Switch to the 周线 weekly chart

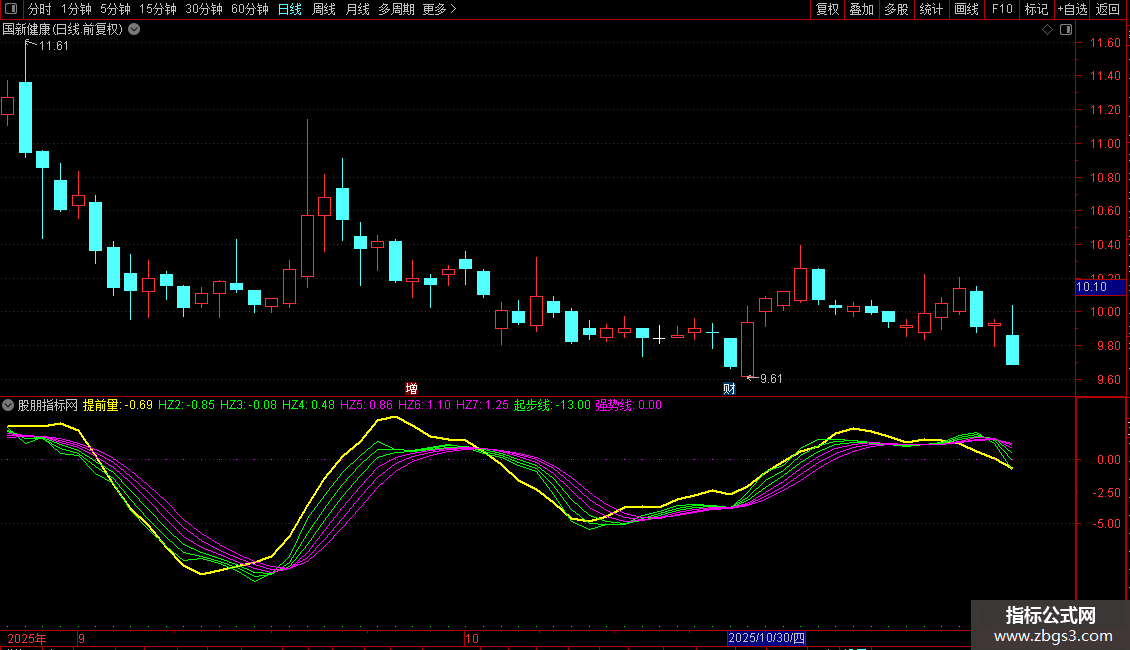pos(324,9)
